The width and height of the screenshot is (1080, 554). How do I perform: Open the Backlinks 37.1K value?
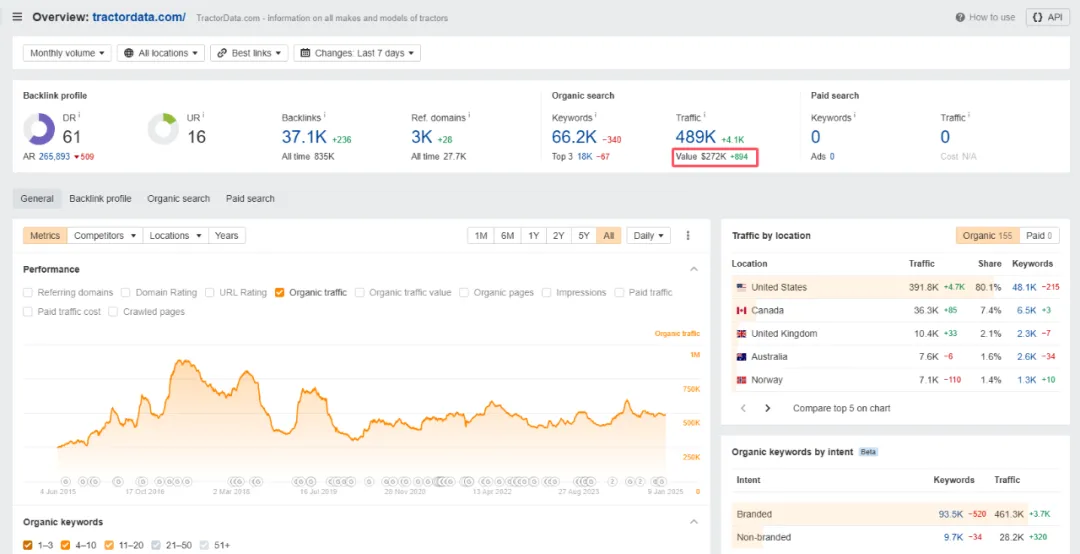click(304, 137)
